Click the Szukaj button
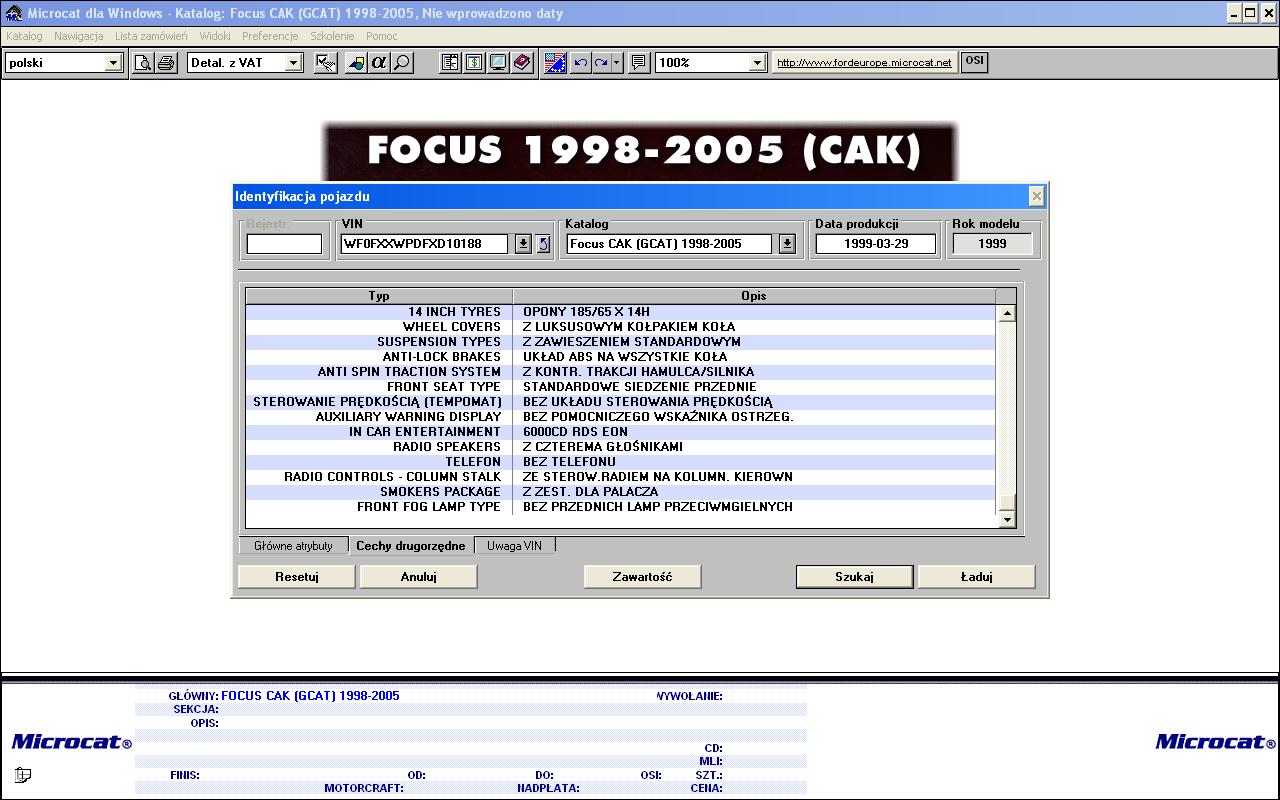Viewport: 1280px width, 800px height. 854,577
